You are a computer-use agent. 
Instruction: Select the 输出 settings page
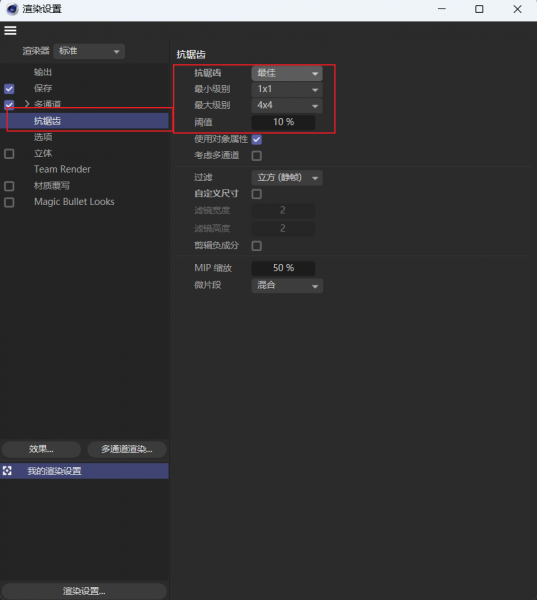click(x=42, y=72)
